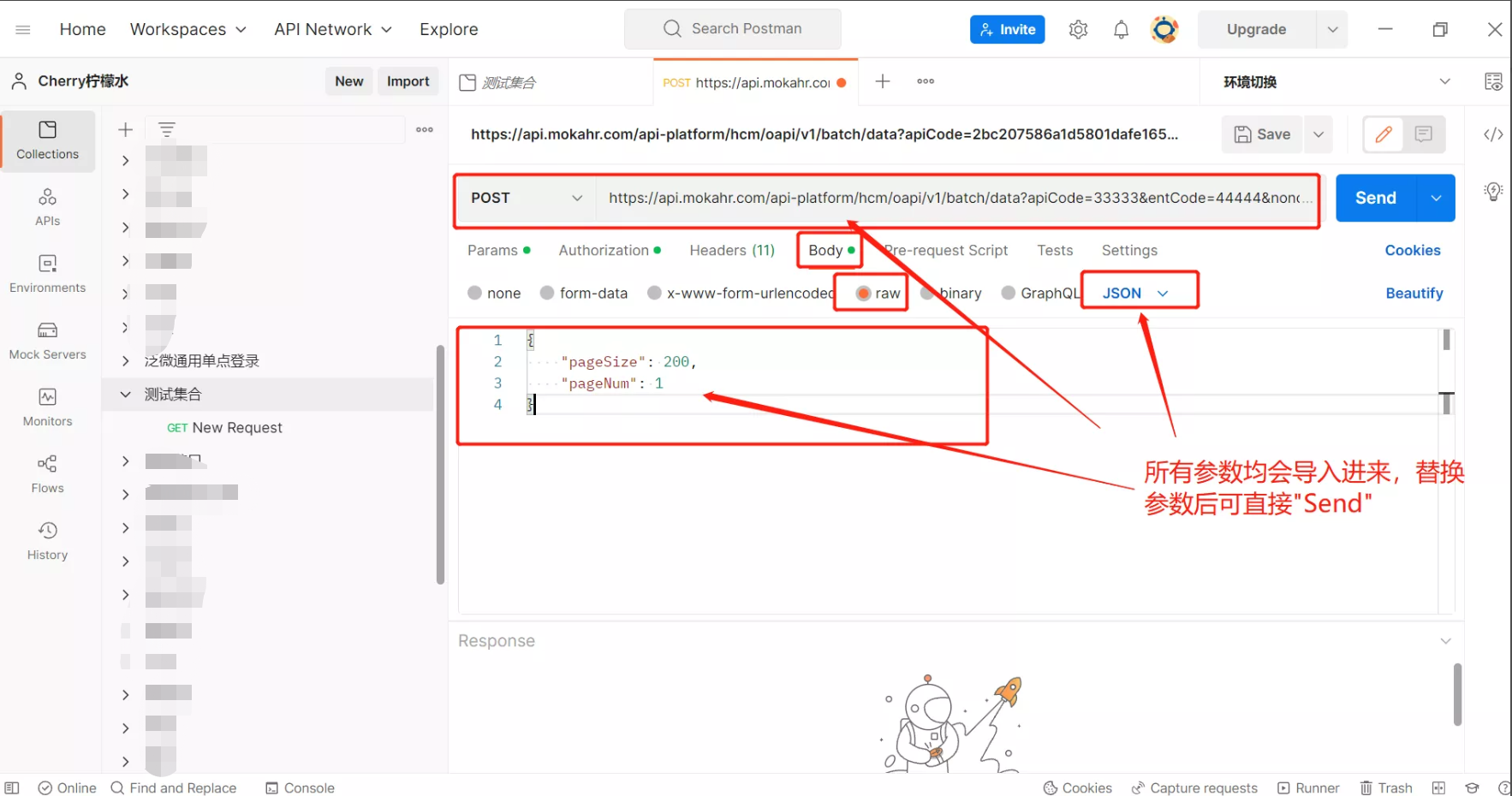Open the API Network menu

(x=333, y=29)
